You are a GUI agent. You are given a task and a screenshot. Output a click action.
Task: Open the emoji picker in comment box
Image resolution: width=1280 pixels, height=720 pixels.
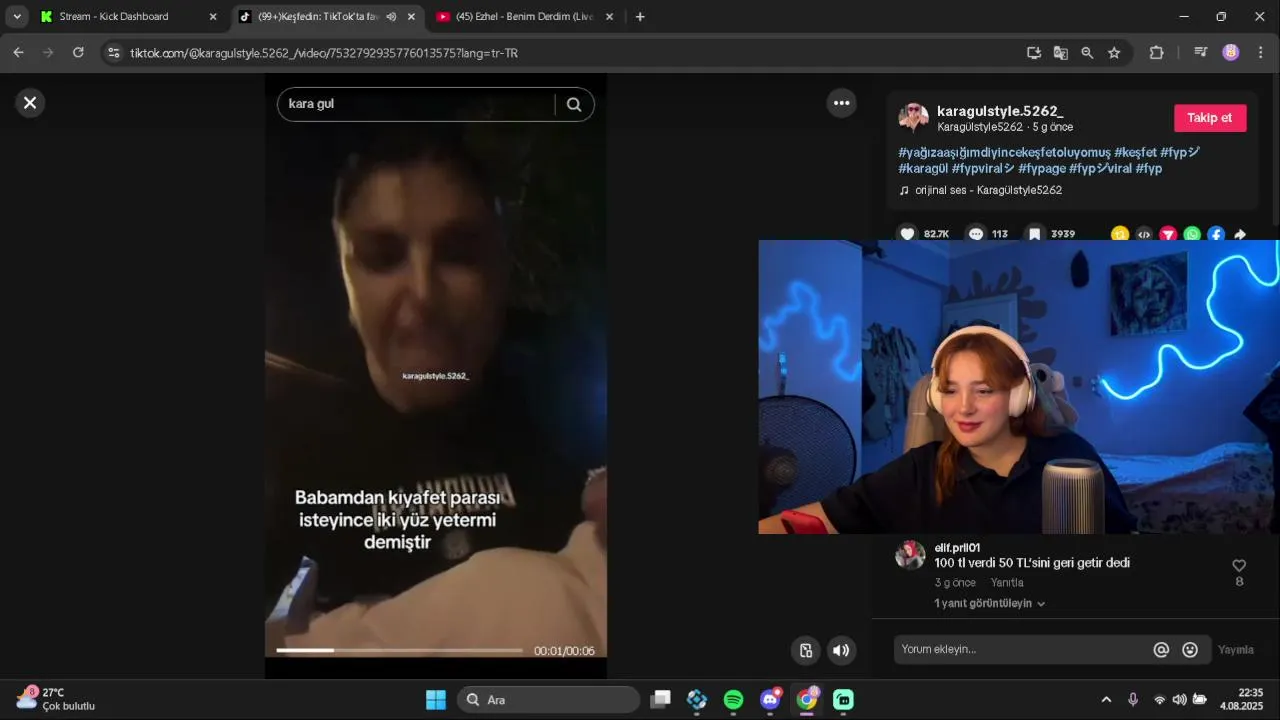tap(1190, 650)
